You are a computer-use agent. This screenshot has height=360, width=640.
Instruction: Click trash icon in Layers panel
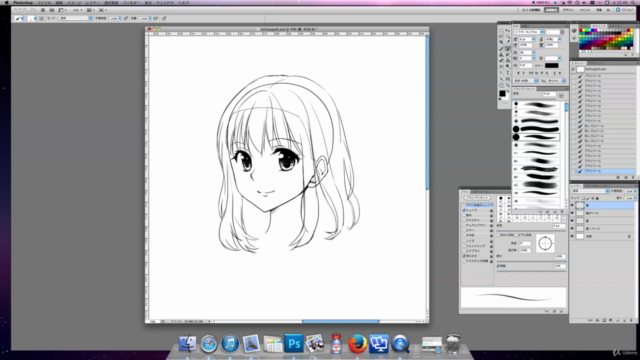pyautogui.click(x=631, y=320)
